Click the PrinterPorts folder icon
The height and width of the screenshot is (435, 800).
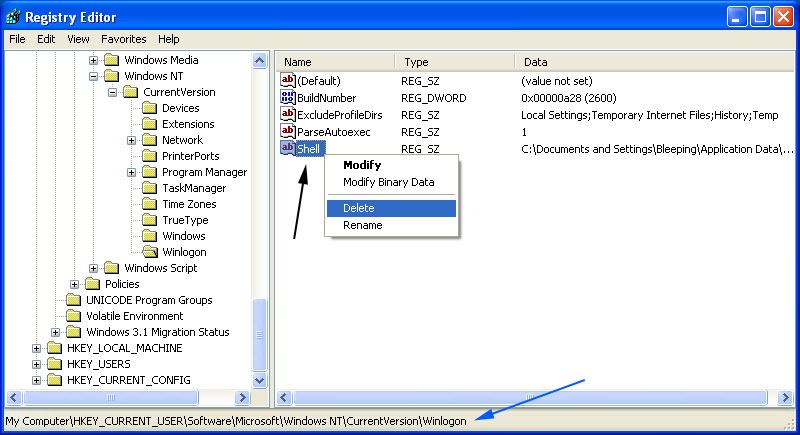pyautogui.click(x=149, y=156)
